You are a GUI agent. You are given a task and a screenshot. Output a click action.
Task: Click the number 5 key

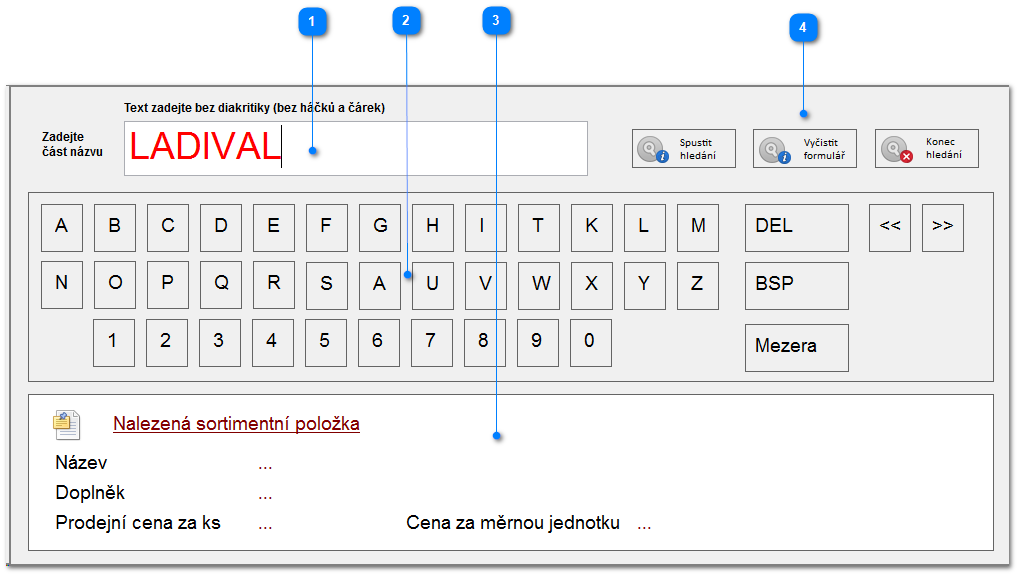[x=326, y=343]
